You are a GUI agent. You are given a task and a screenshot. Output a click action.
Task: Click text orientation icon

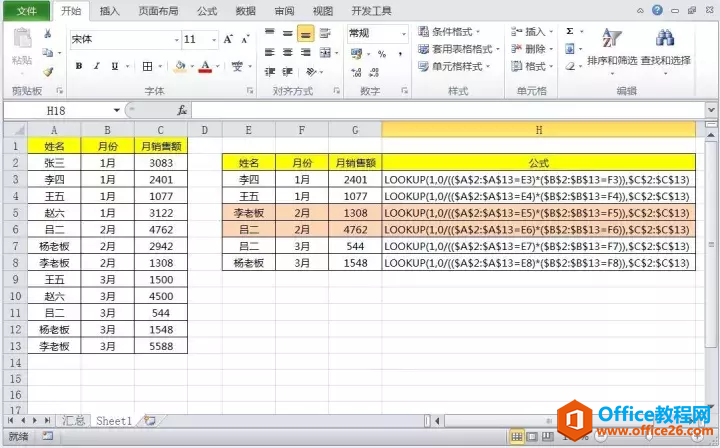click(311, 72)
